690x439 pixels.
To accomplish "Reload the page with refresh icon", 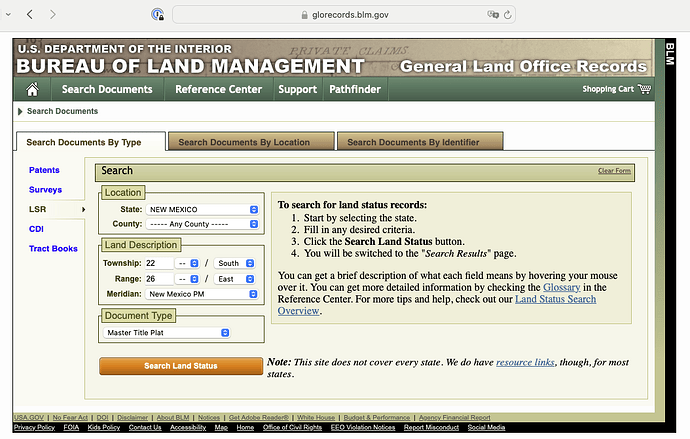I will tap(508, 15).
